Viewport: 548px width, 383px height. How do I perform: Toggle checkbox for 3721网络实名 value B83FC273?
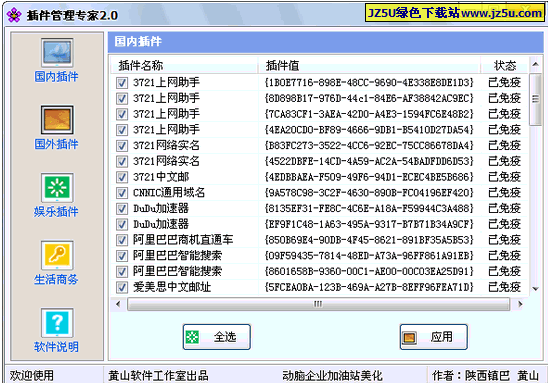click(122, 146)
